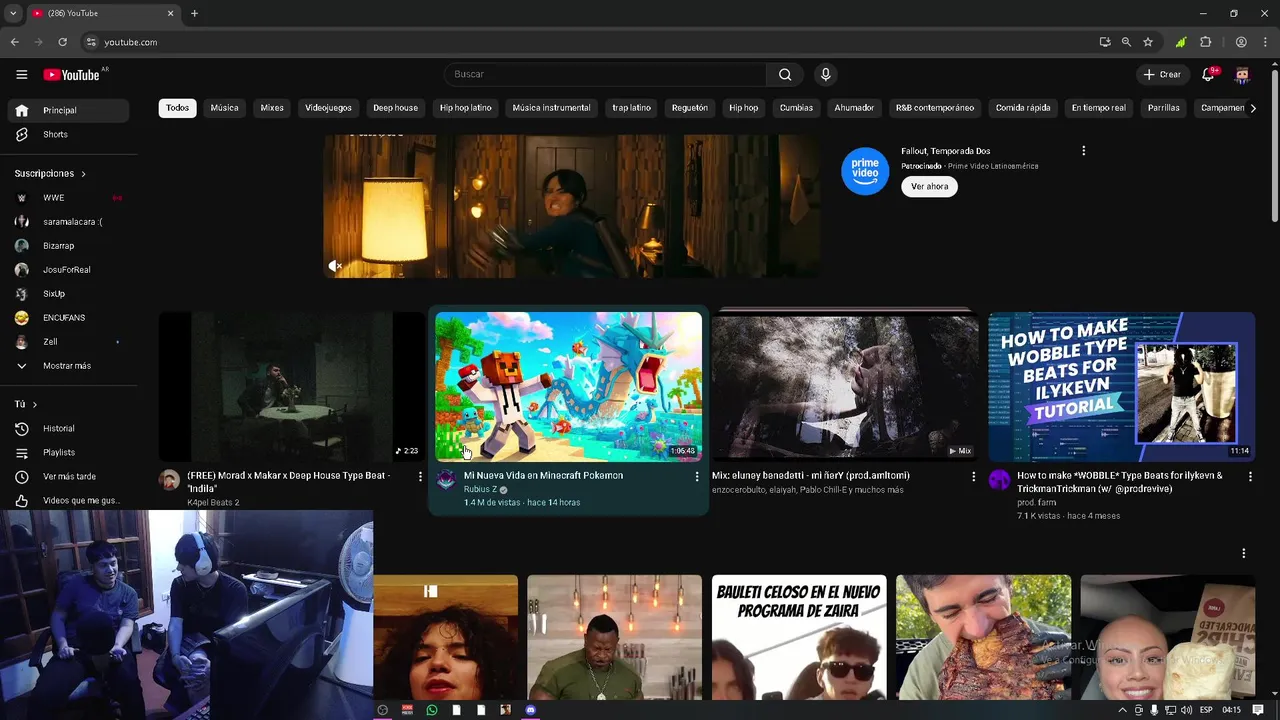Image resolution: width=1280 pixels, height=720 pixels.
Task: Select the Cumbias chip
Action: click(x=796, y=108)
